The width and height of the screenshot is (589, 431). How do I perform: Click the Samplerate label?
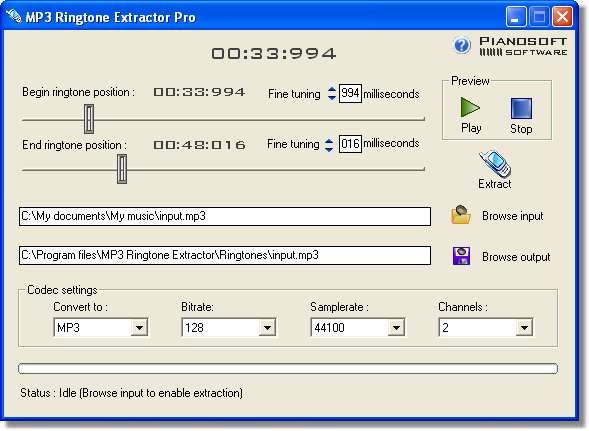point(339,307)
